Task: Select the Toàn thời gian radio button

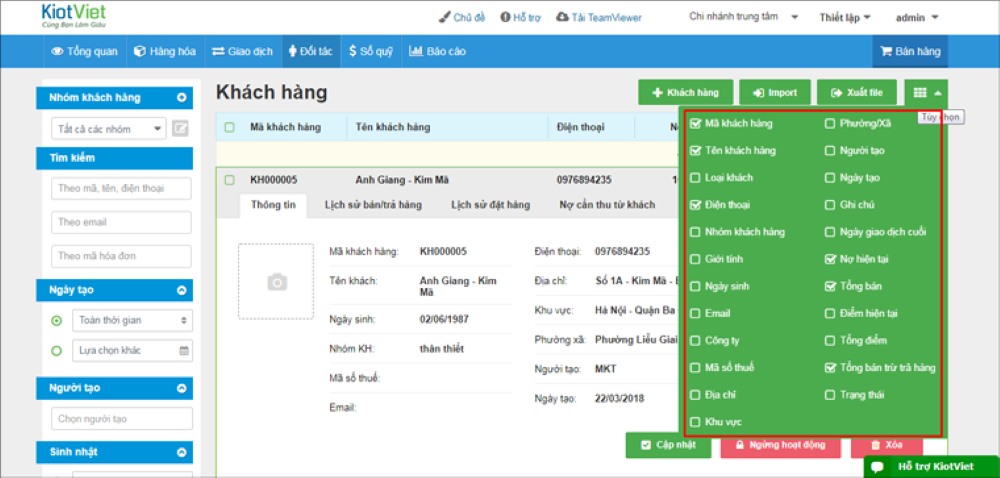Action: (x=57, y=321)
